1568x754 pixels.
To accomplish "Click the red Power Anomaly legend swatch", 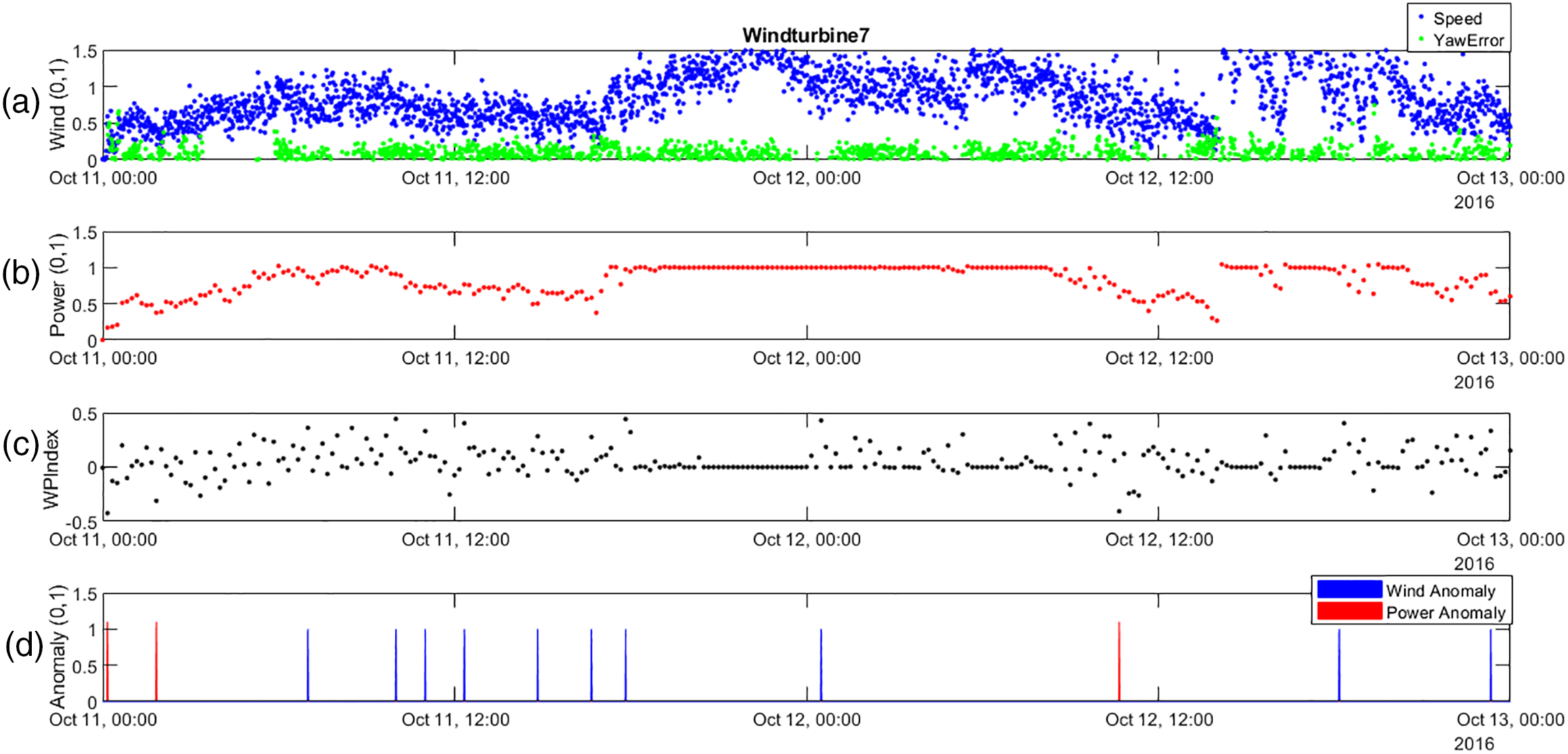I will point(1349,611).
